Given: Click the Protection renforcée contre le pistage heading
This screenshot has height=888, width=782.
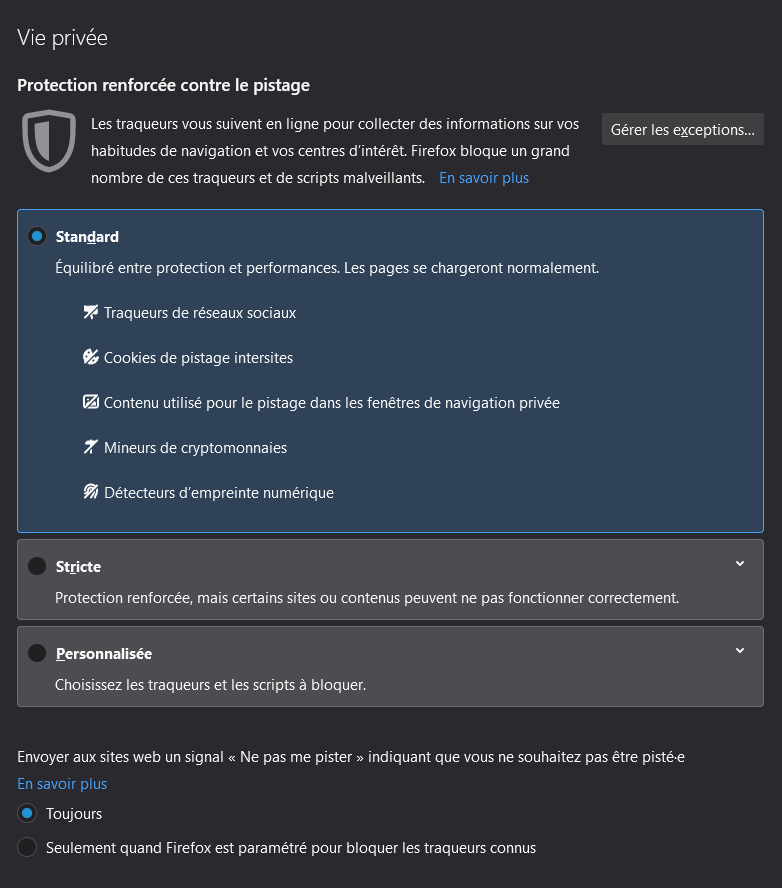Looking at the screenshot, I should click(x=163, y=86).
